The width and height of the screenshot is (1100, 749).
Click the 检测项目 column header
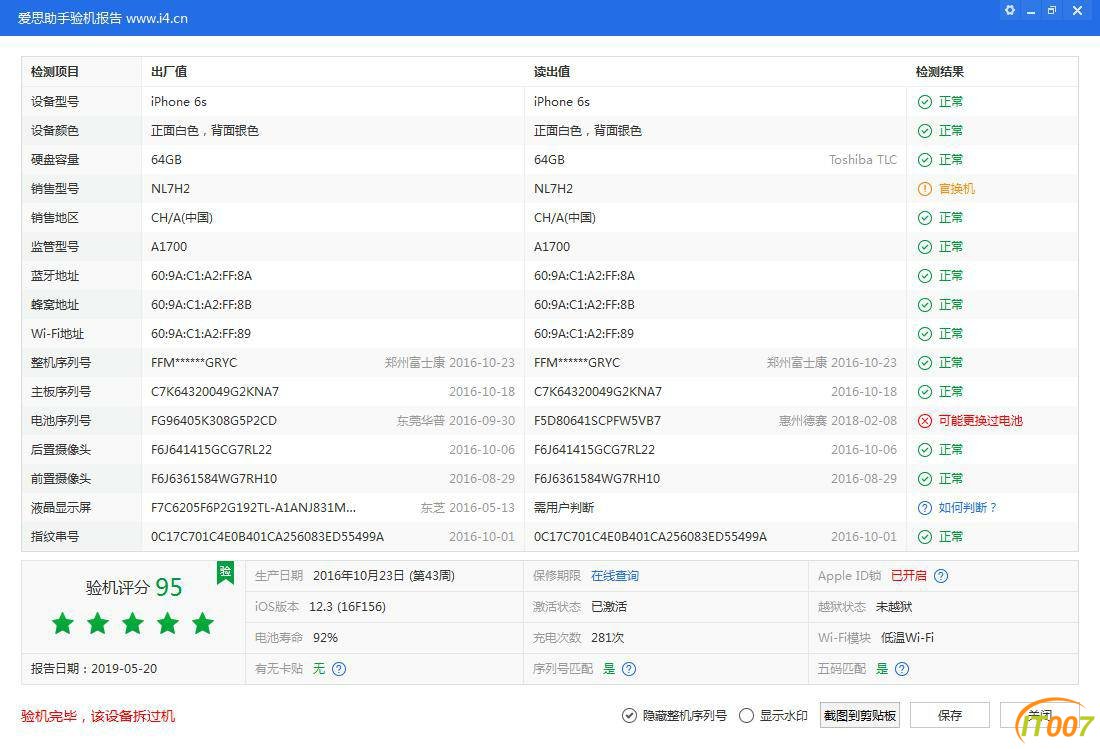55,72
